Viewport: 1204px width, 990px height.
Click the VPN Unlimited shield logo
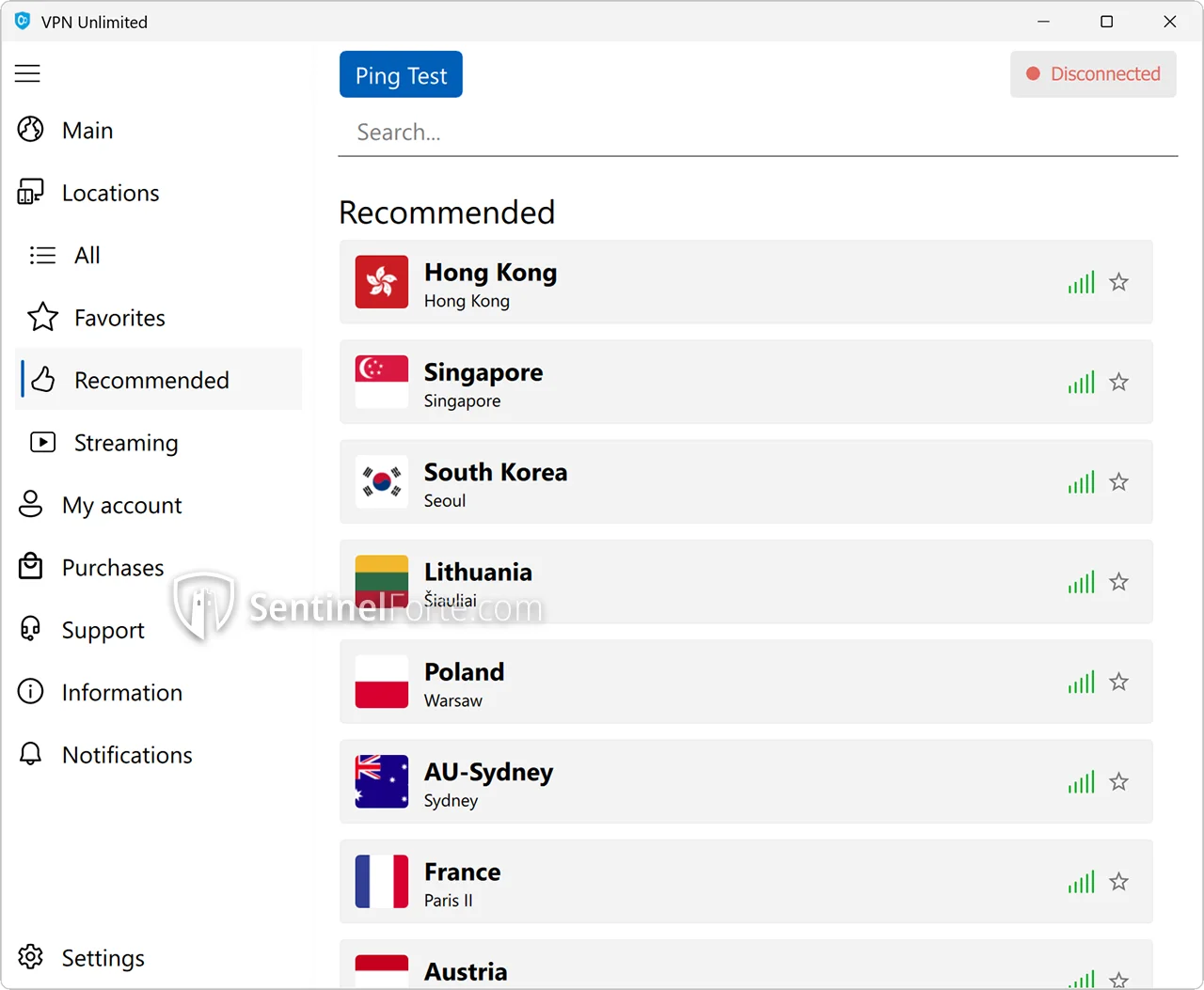(23, 21)
